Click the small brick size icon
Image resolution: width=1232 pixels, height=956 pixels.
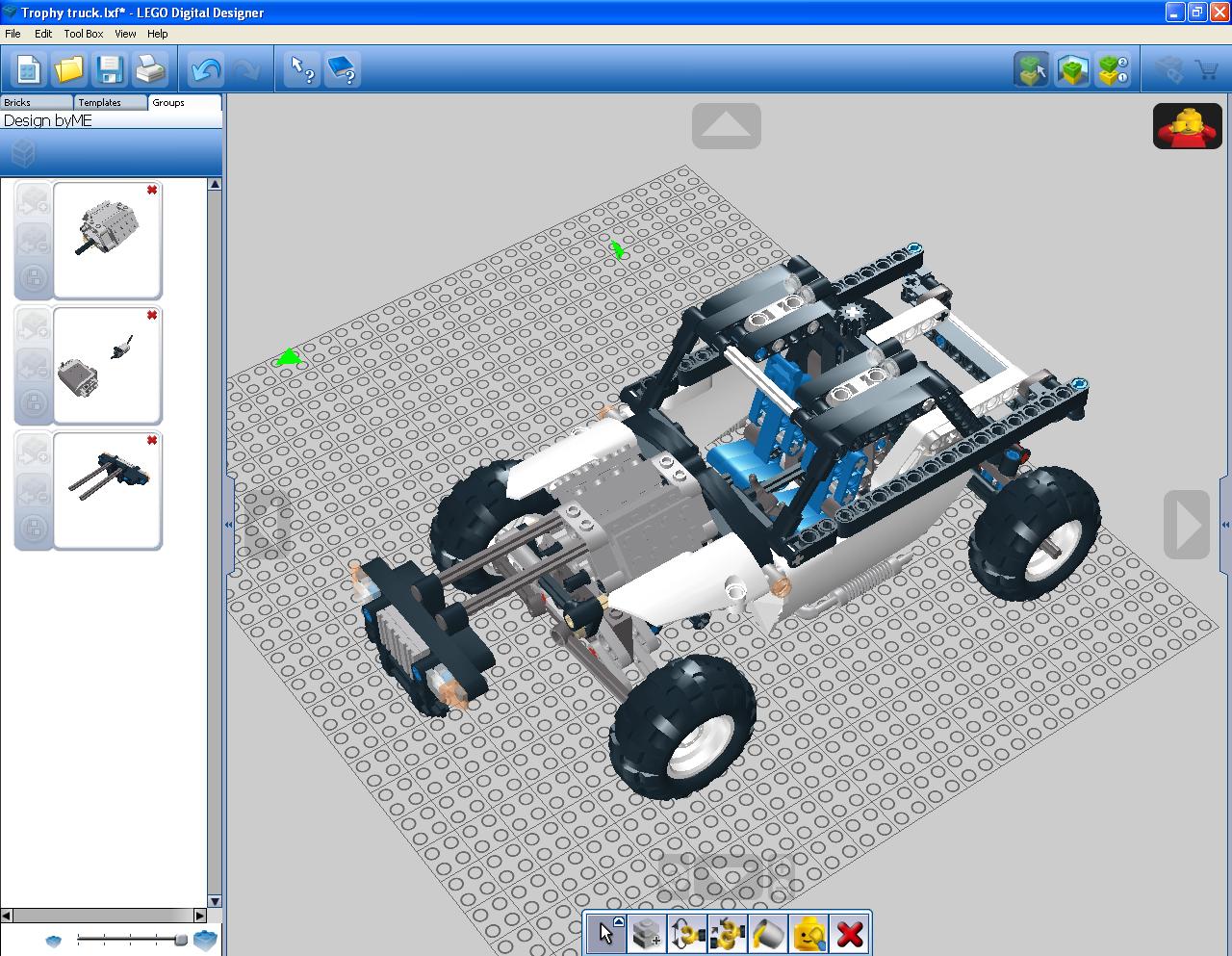coord(54,941)
